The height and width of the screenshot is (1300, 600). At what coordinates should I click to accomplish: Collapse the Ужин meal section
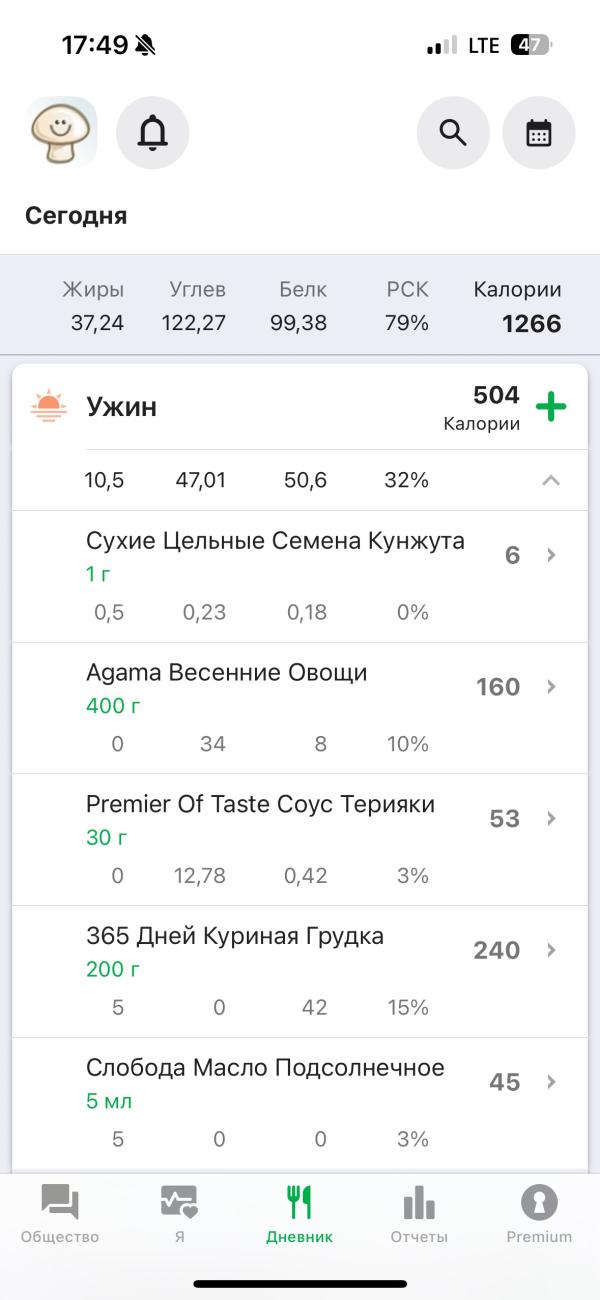(551, 481)
